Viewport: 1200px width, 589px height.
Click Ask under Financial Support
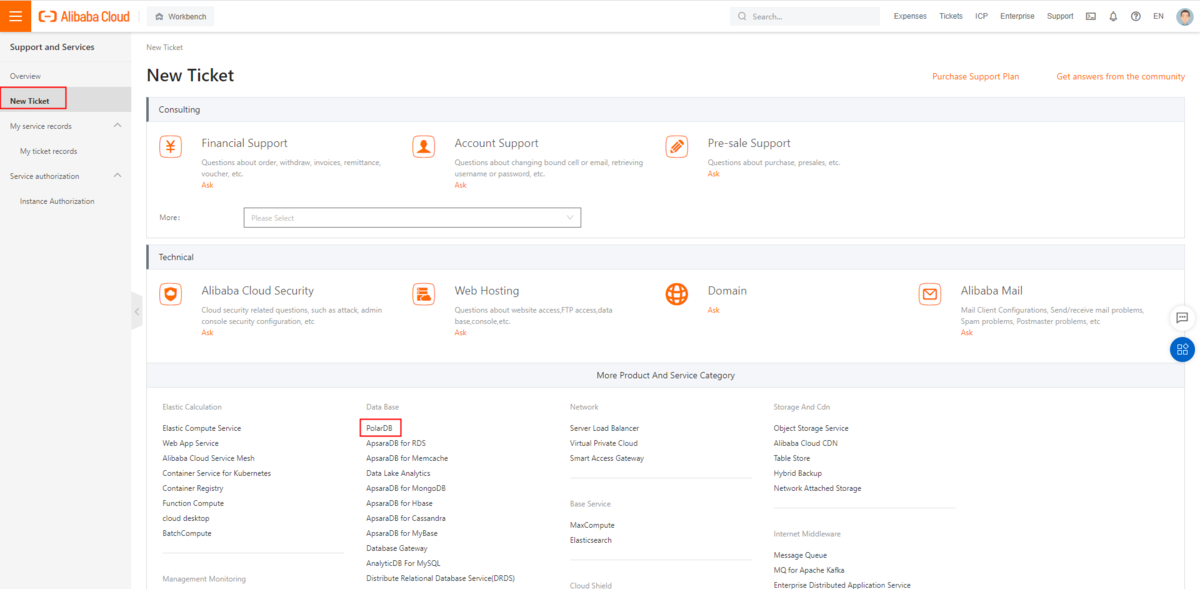point(207,185)
